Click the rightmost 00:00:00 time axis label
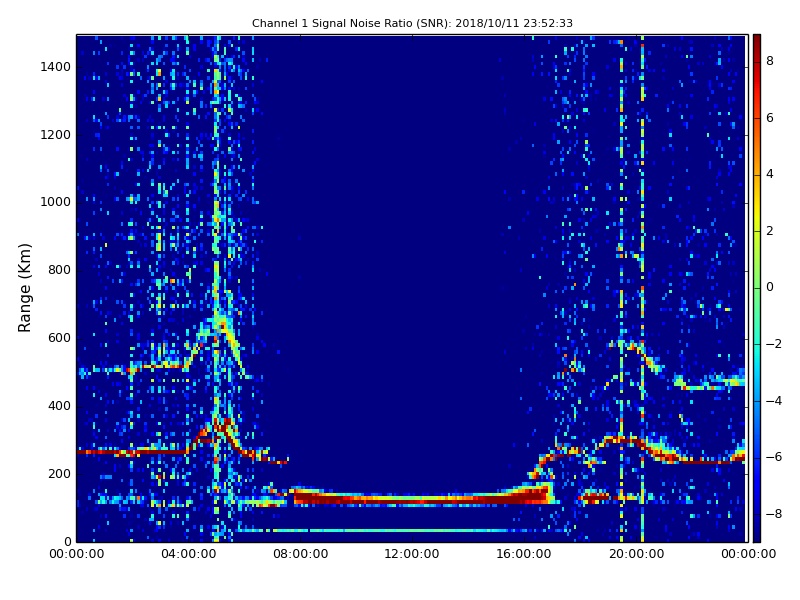 [x=748, y=554]
